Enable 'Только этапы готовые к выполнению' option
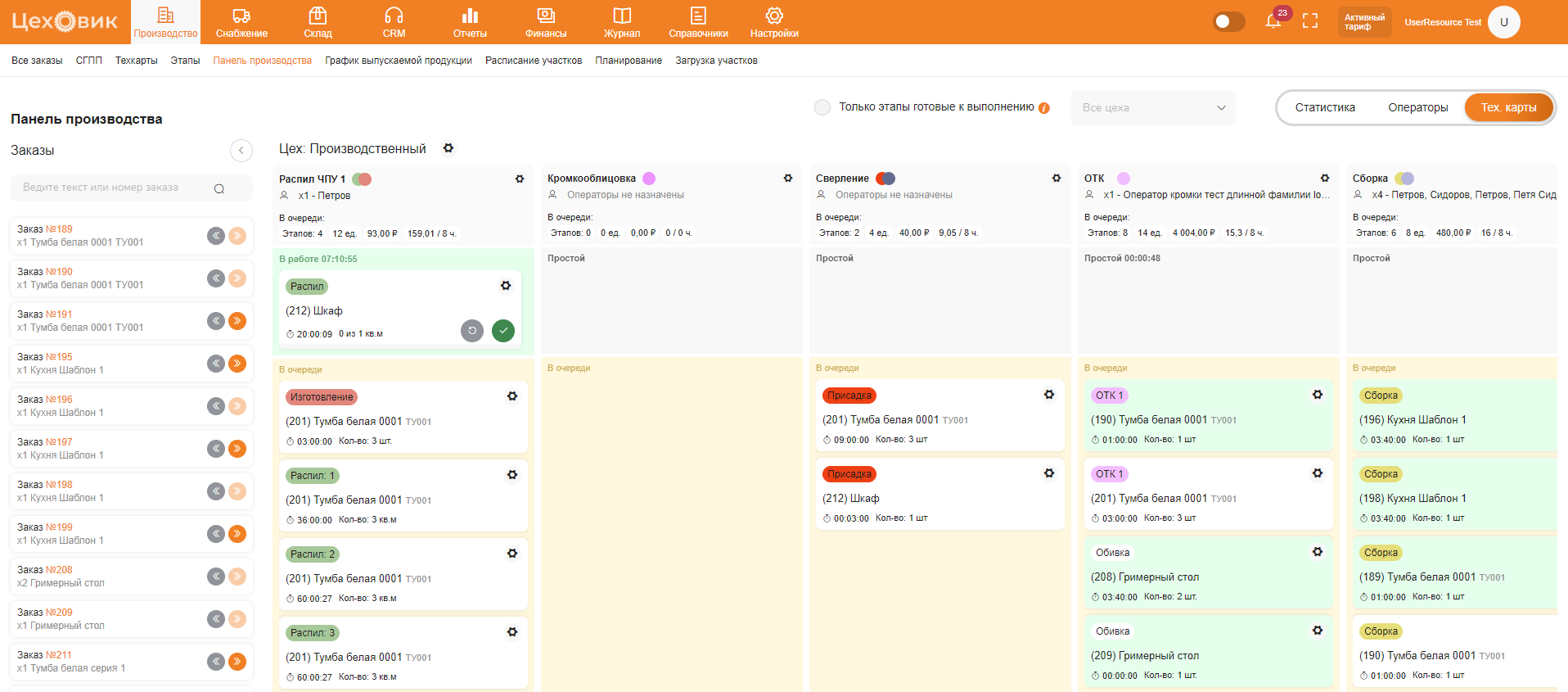Viewport: 1568px width, 692px height. (822, 107)
